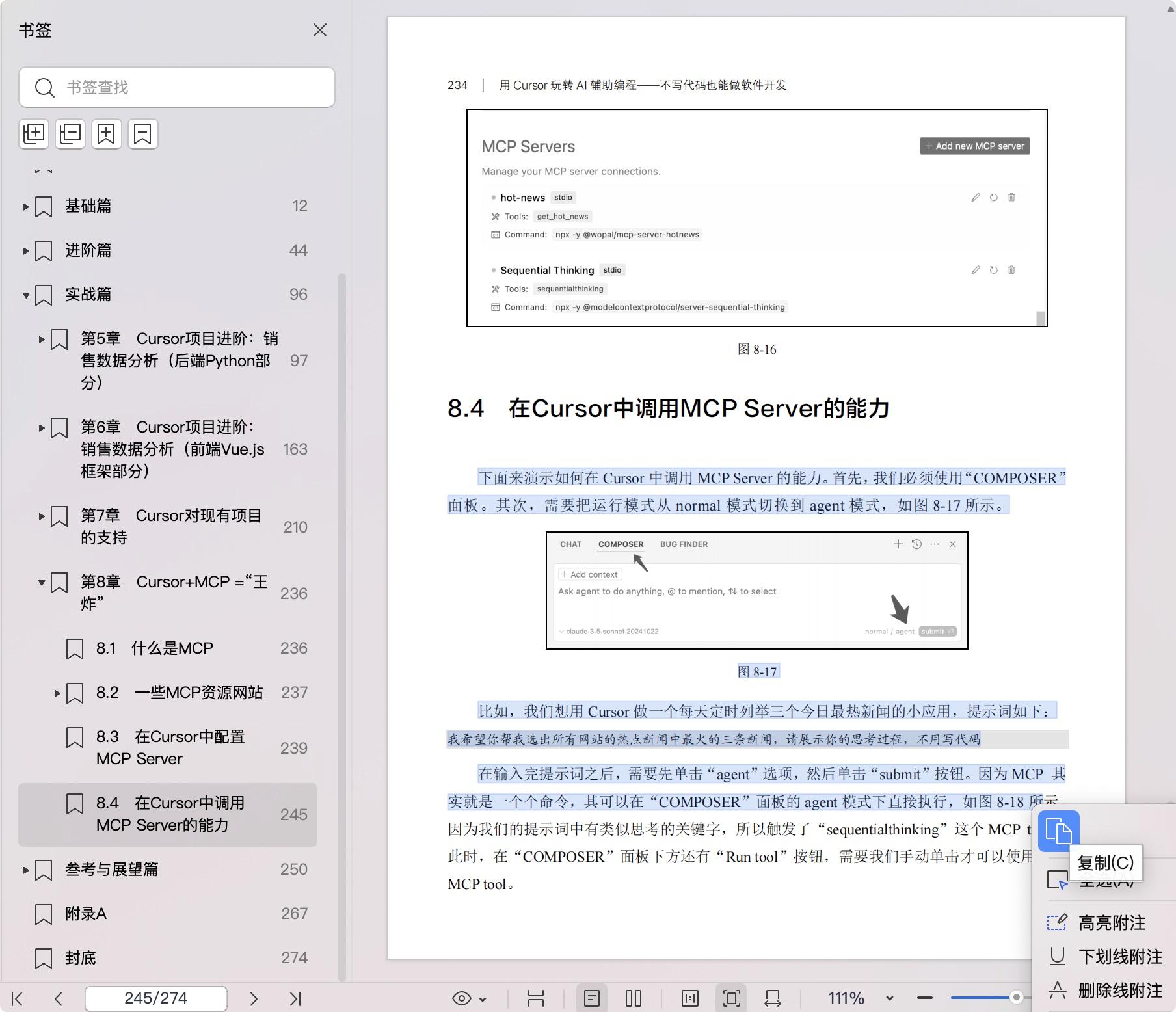Click the 图 8-17 caption text
The height and width of the screenshot is (1012, 1176).
click(x=758, y=671)
